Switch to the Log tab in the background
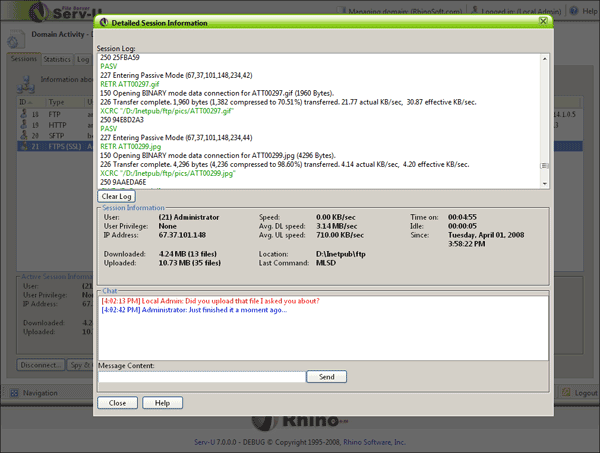Screen dimensions: 600x453 (x=83, y=59)
